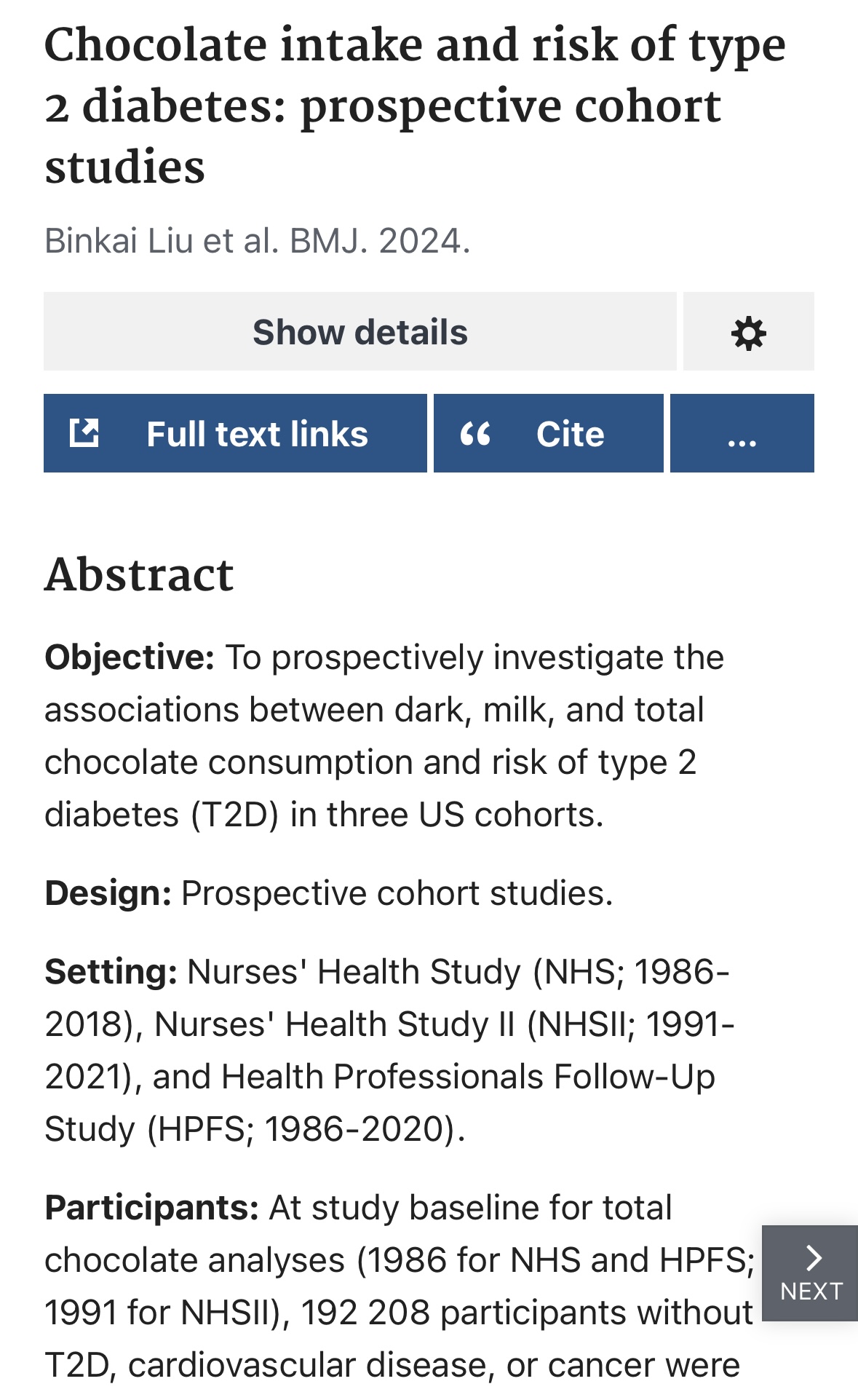Click the bold Design label

coord(108,893)
